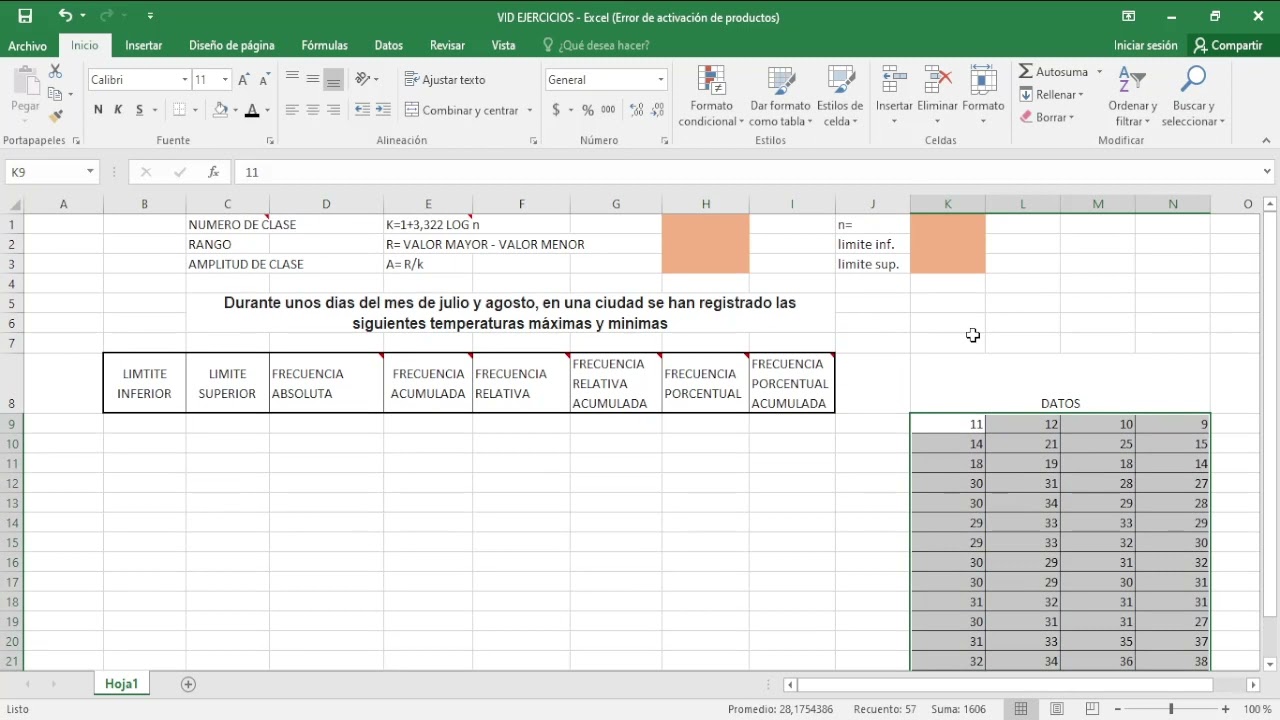Open Formato condicional
This screenshot has width=1280, height=720.
711,97
